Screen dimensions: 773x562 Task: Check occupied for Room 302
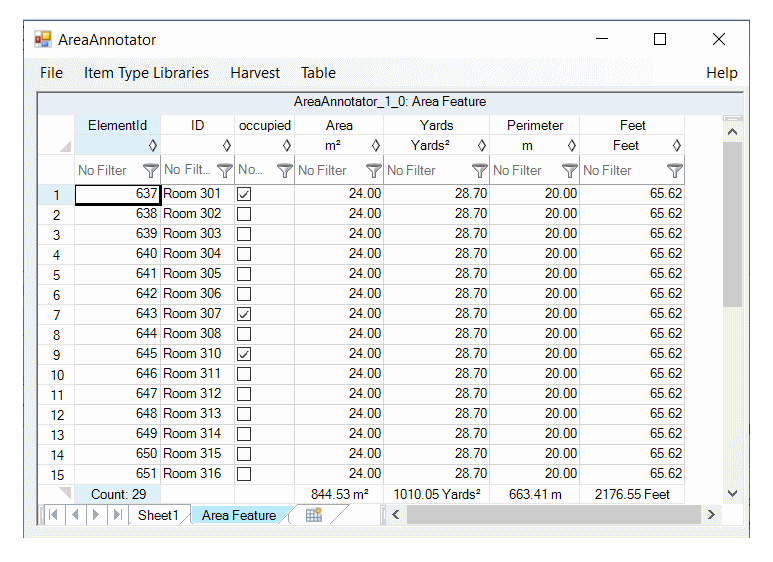pyautogui.click(x=244, y=214)
